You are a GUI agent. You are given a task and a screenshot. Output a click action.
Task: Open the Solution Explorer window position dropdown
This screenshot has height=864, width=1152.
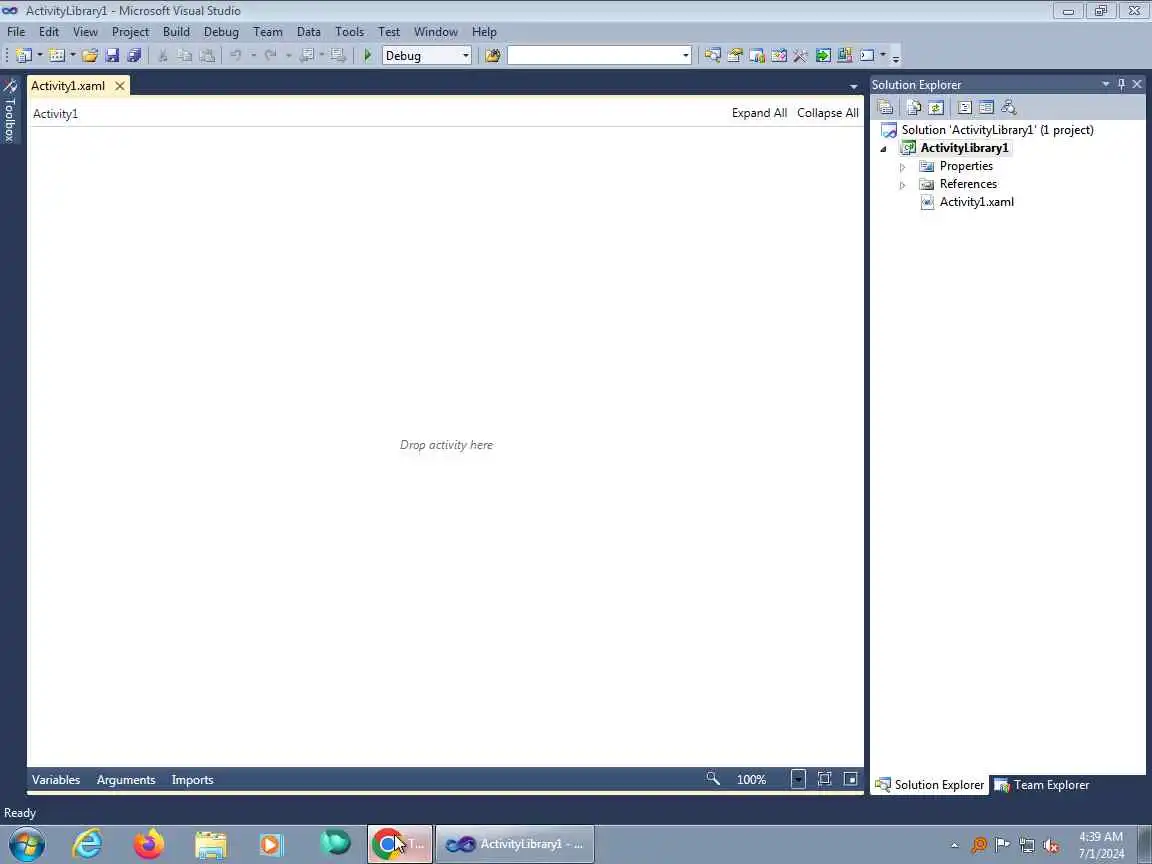coord(1105,84)
